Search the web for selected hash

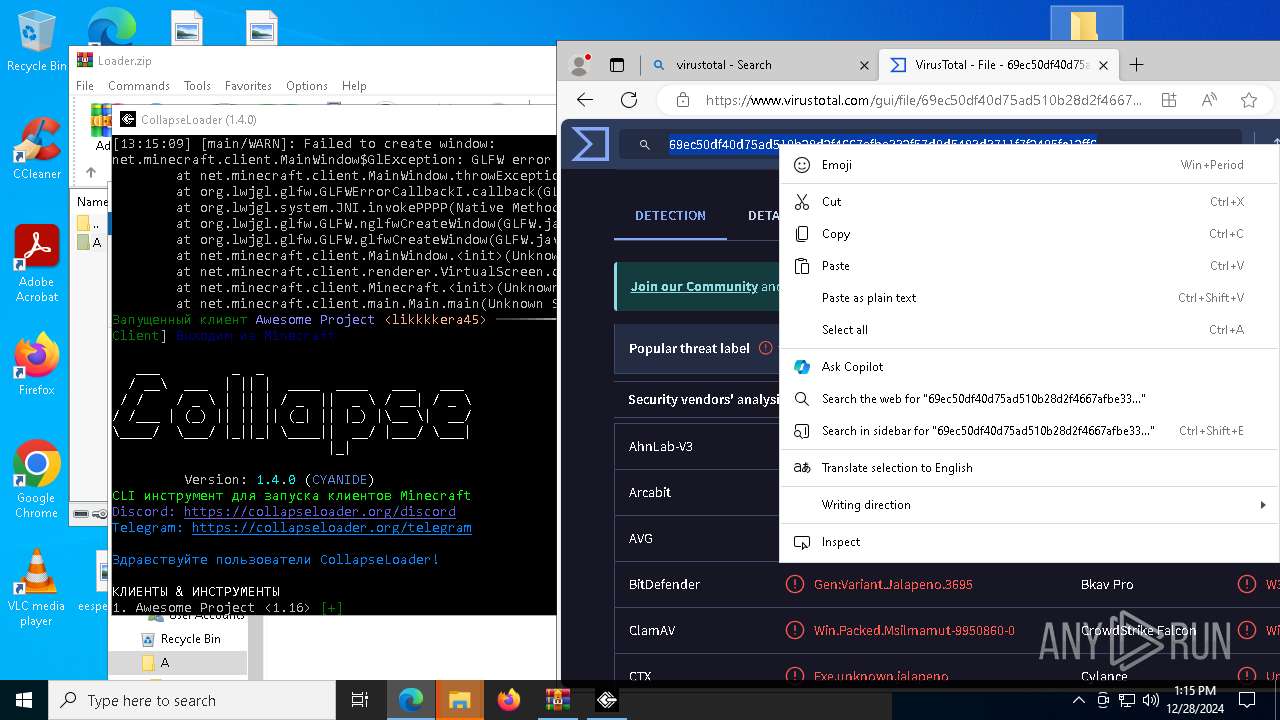click(1030, 399)
